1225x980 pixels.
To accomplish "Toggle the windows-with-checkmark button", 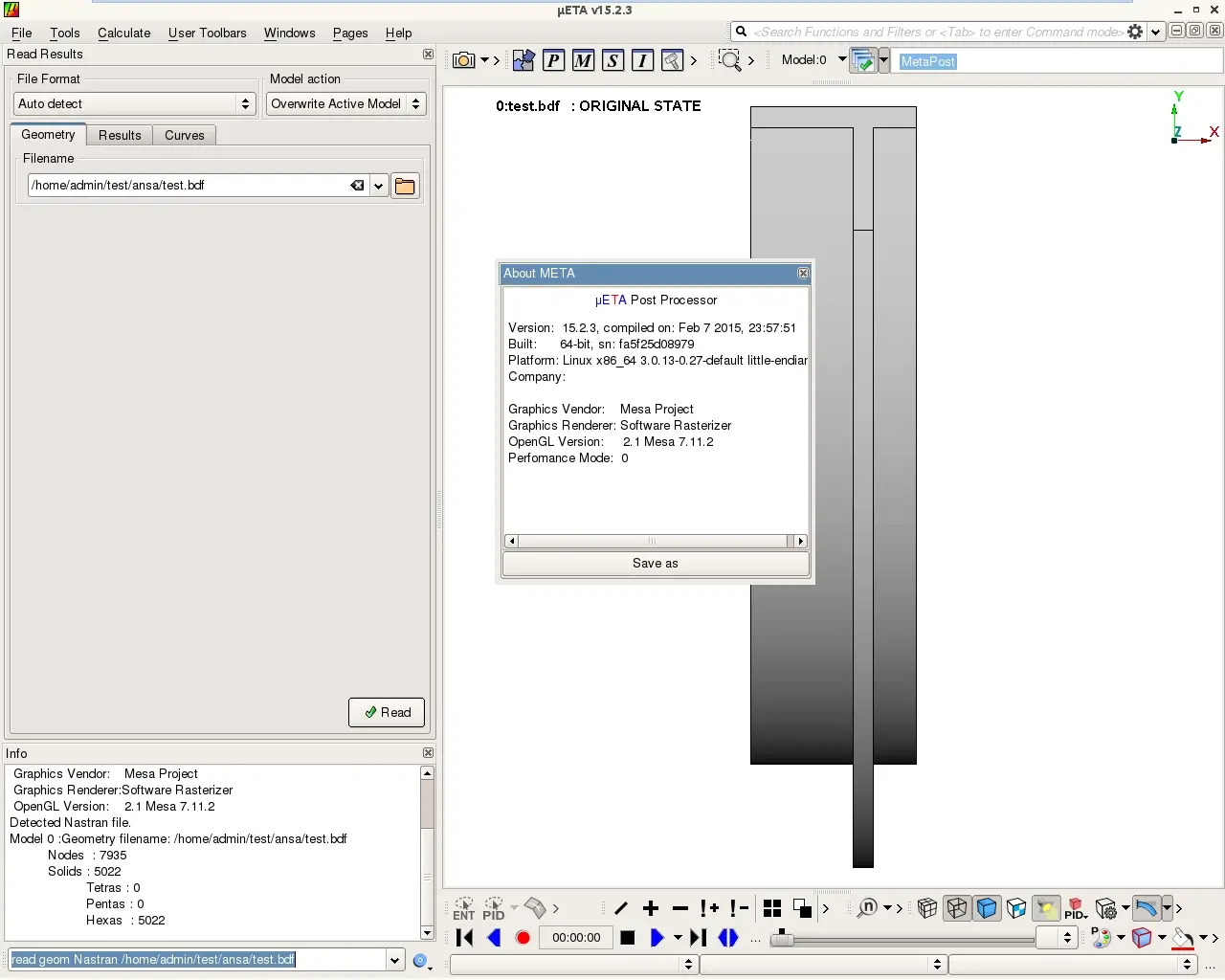I will coord(863,60).
